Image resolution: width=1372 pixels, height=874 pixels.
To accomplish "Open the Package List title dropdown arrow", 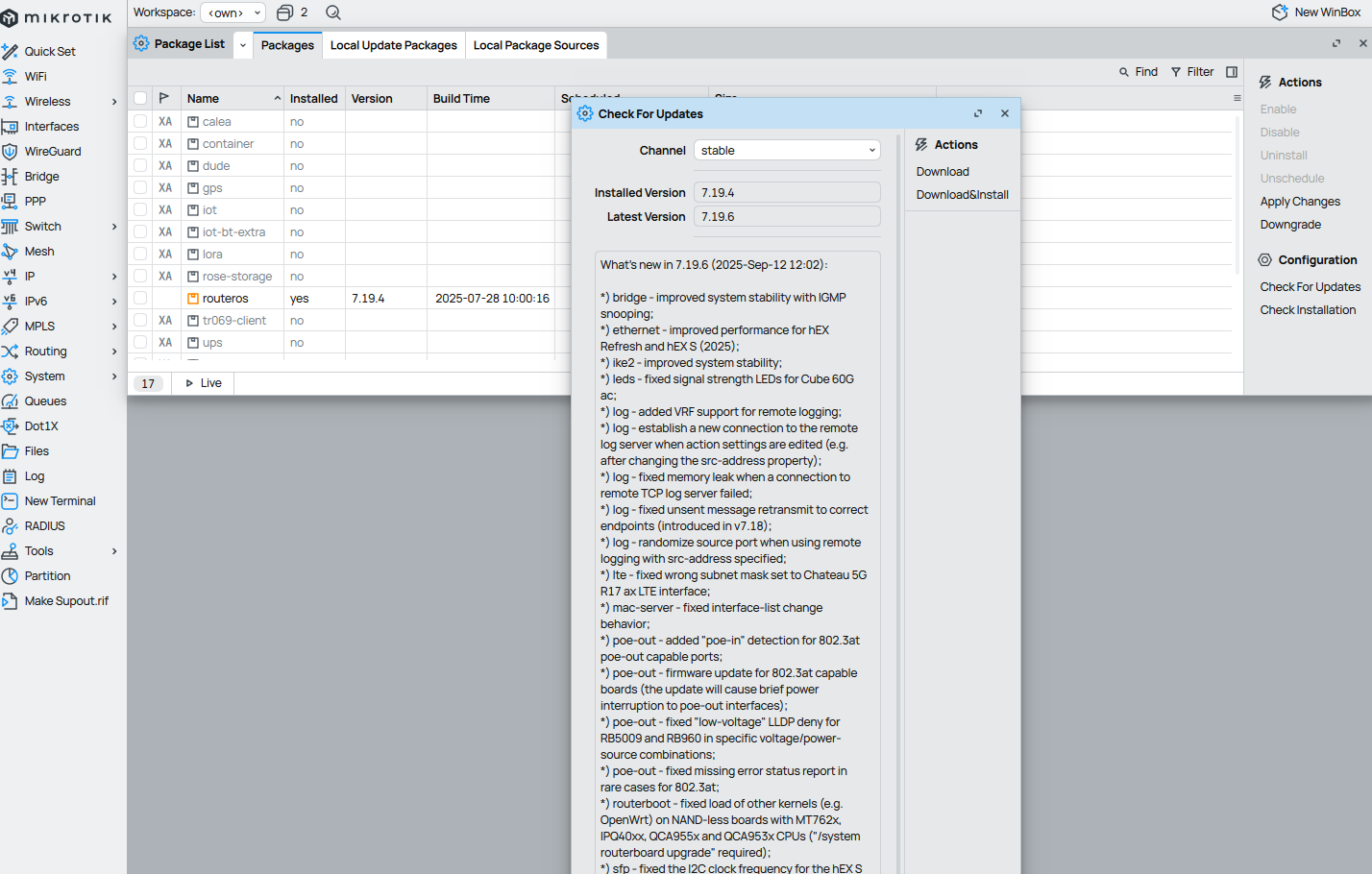I will (243, 45).
